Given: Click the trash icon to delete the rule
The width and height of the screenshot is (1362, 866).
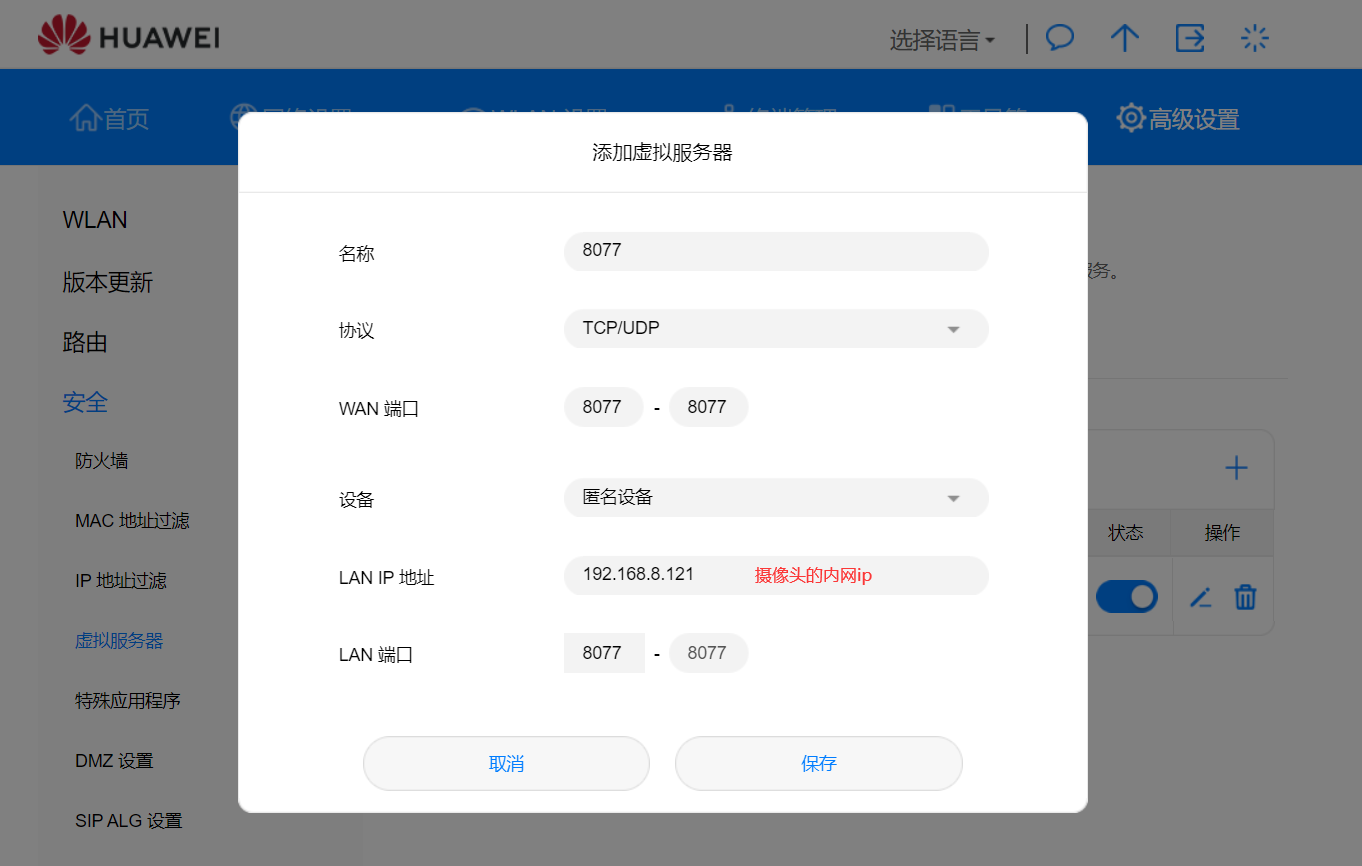Looking at the screenshot, I should point(1245,596).
